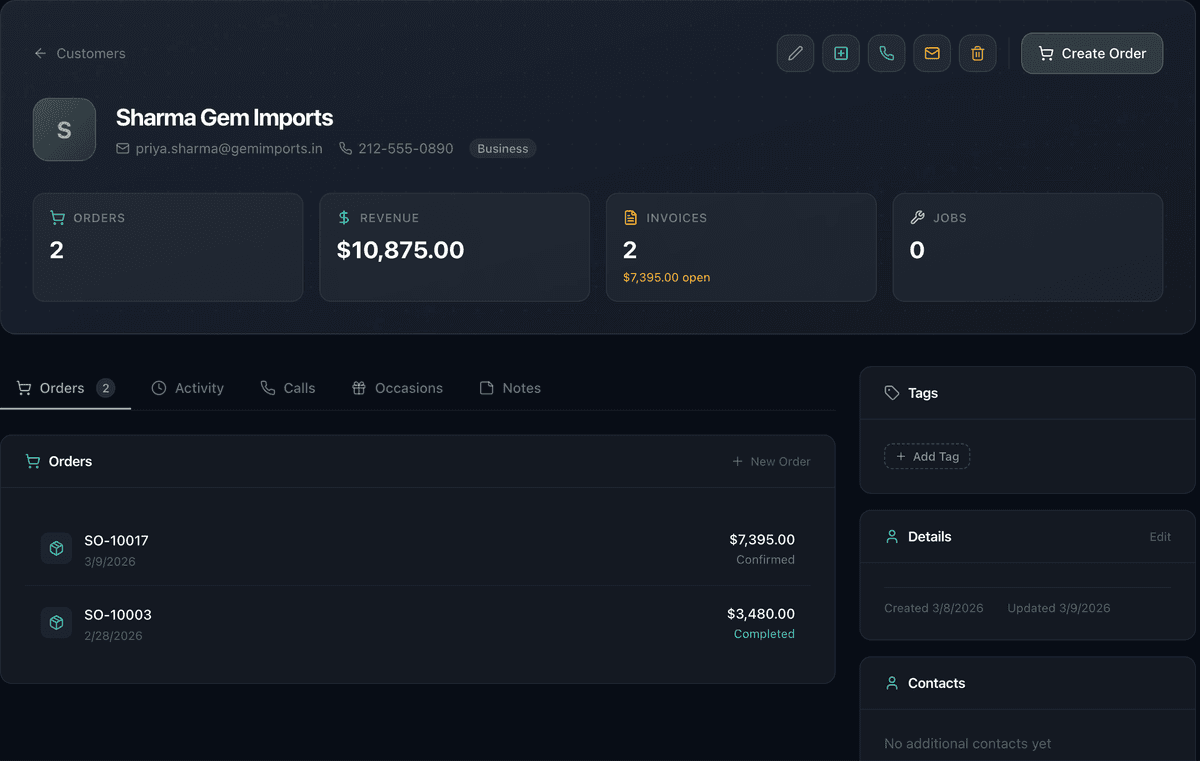Switch to the Activity tab

[188, 388]
